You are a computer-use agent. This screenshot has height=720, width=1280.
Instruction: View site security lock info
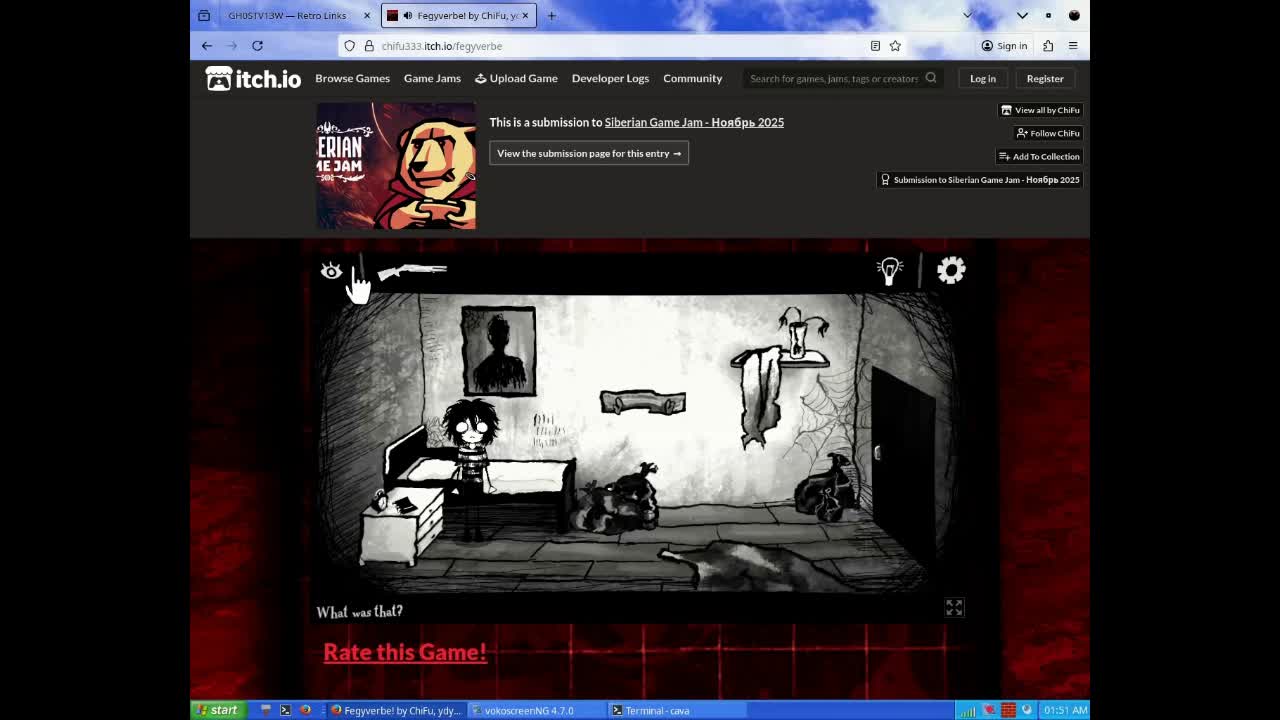[369, 46]
